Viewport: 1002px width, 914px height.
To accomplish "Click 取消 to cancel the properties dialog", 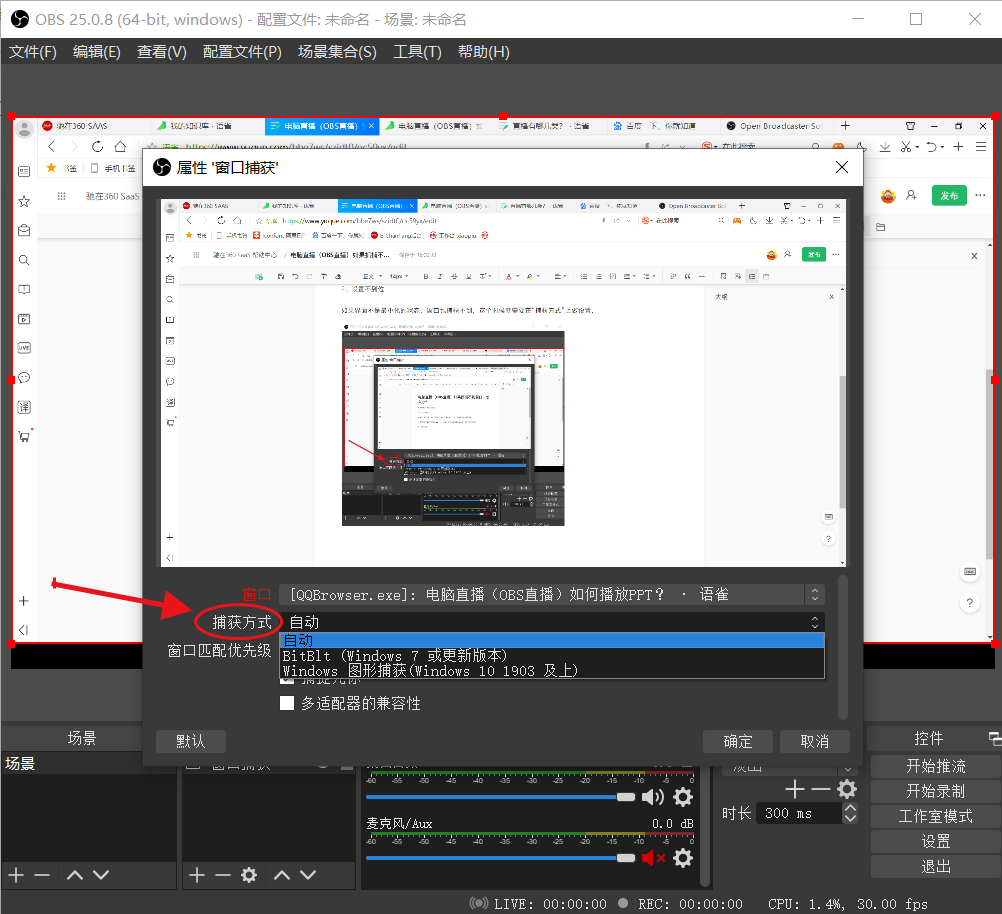I will (x=815, y=741).
